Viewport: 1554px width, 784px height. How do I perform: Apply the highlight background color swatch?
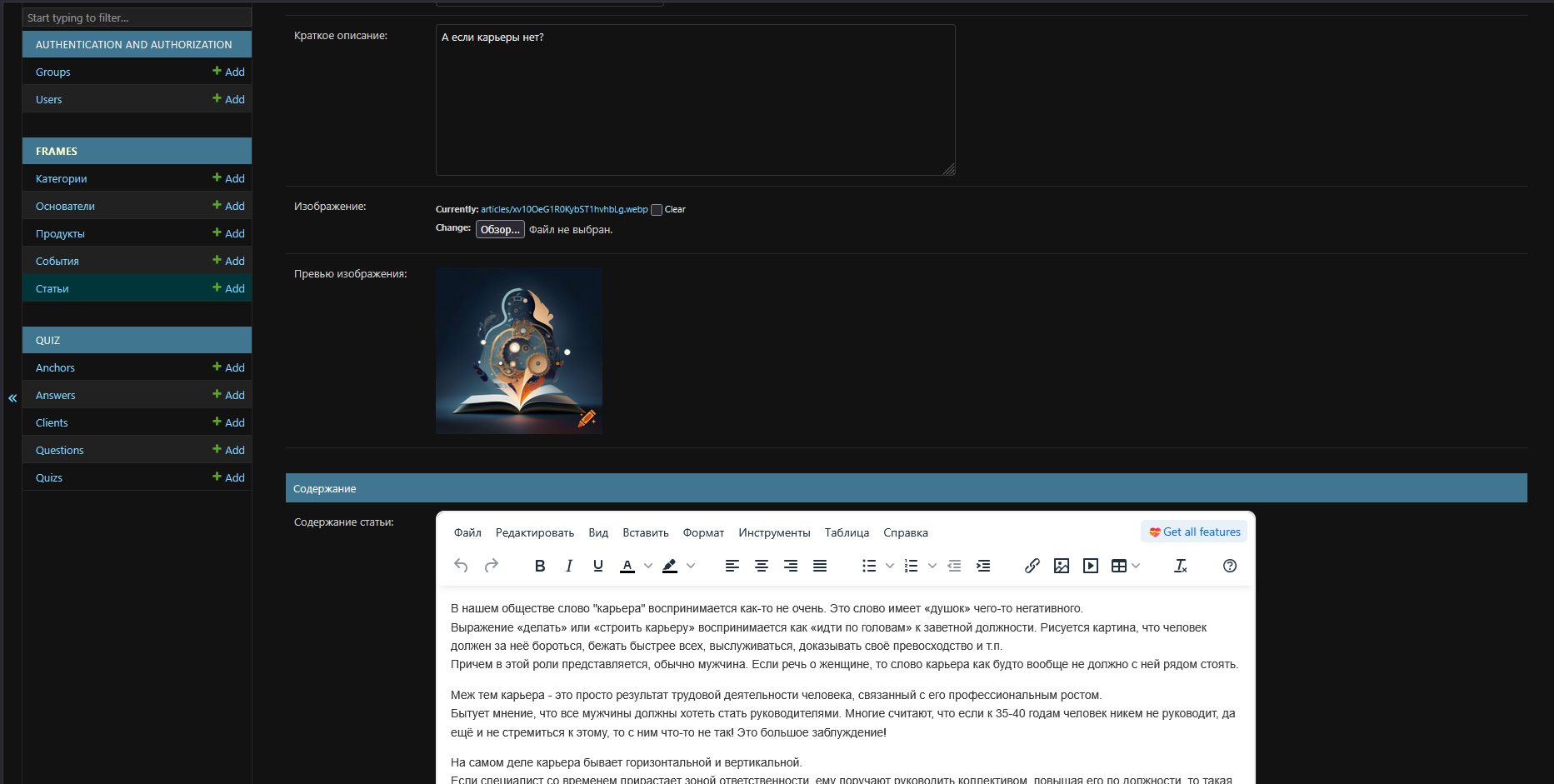[x=670, y=566]
